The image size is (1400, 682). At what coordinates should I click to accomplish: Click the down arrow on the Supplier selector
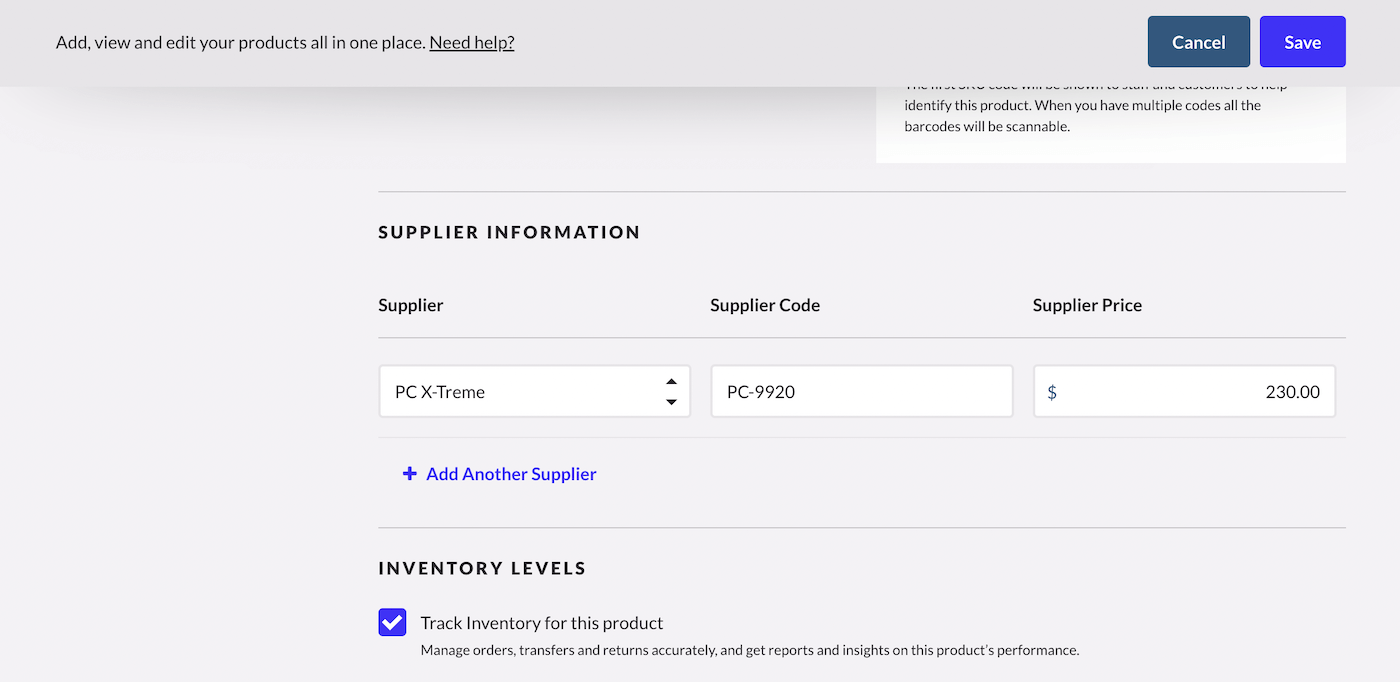[671, 402]
